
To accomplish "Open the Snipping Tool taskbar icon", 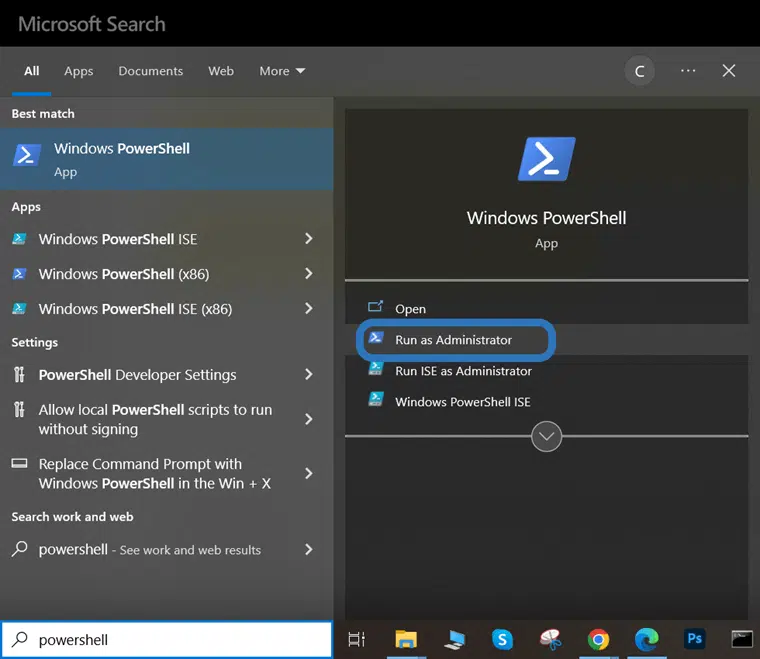I will (x=550, y=640).
